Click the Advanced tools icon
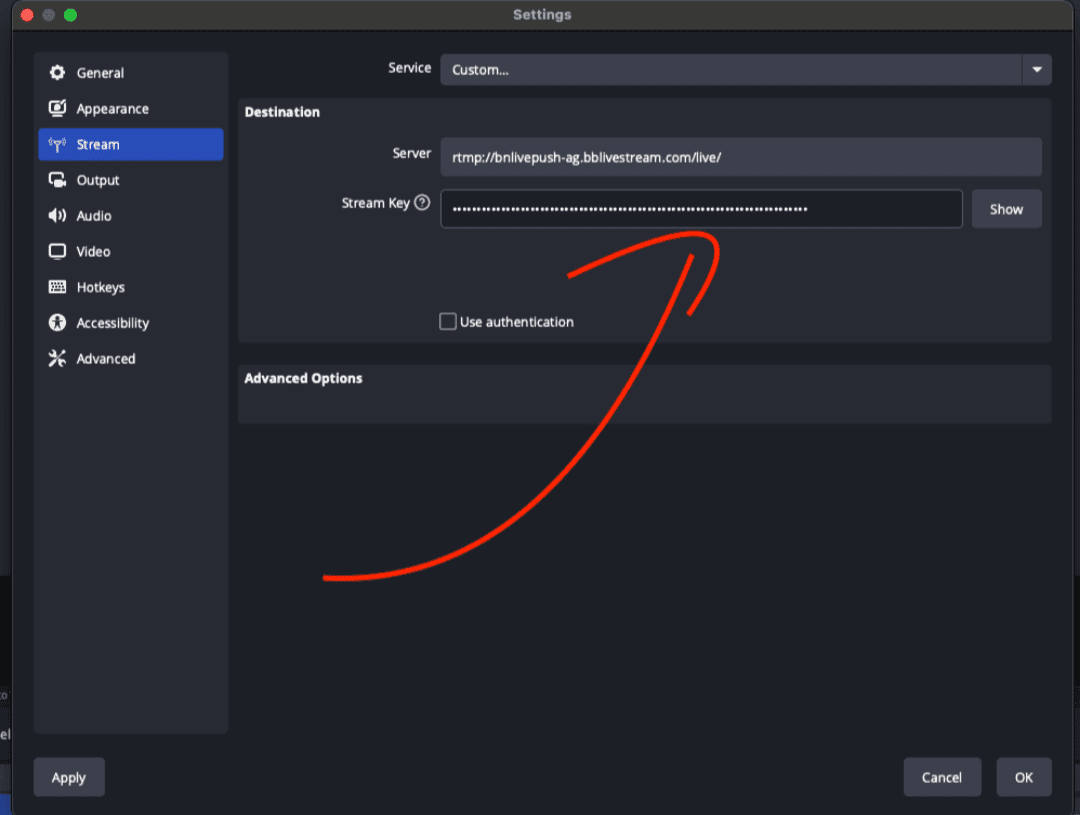The image size is (1080, 815). [57, 359]
